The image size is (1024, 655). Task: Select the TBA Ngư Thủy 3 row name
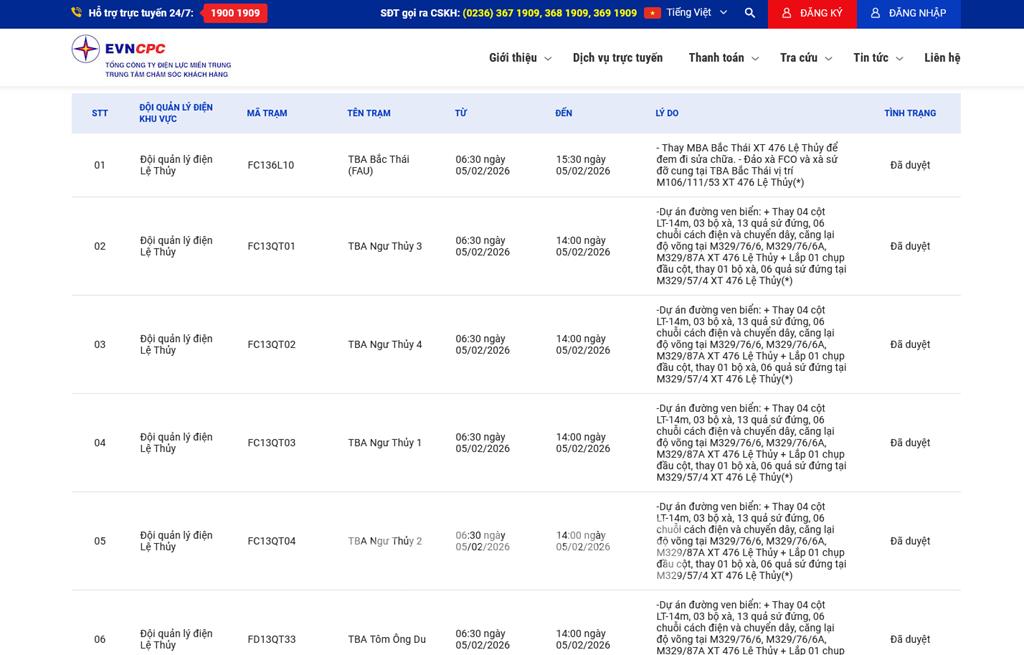click(385, 246)
